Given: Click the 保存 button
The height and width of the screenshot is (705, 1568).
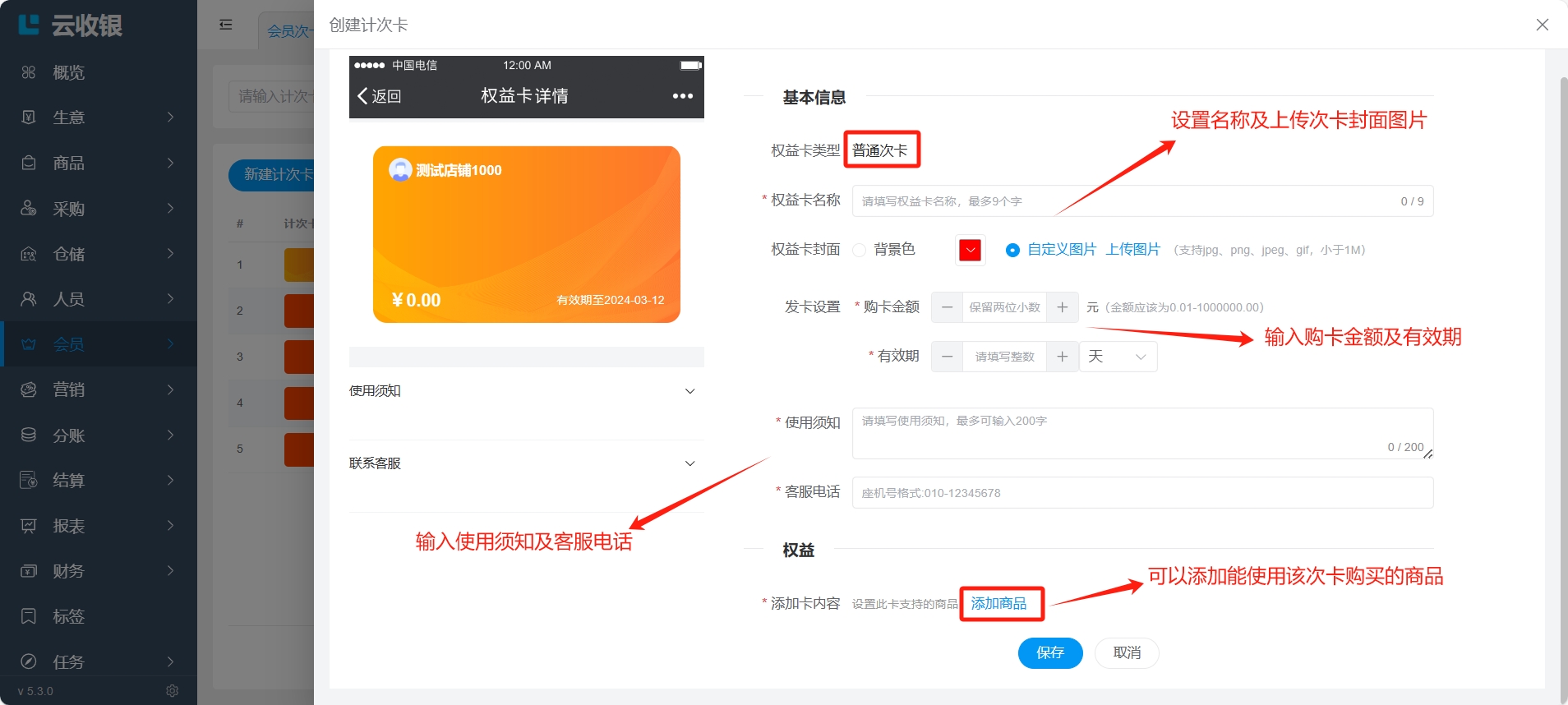Looking at the screenshot, I should click(1049, 652).
